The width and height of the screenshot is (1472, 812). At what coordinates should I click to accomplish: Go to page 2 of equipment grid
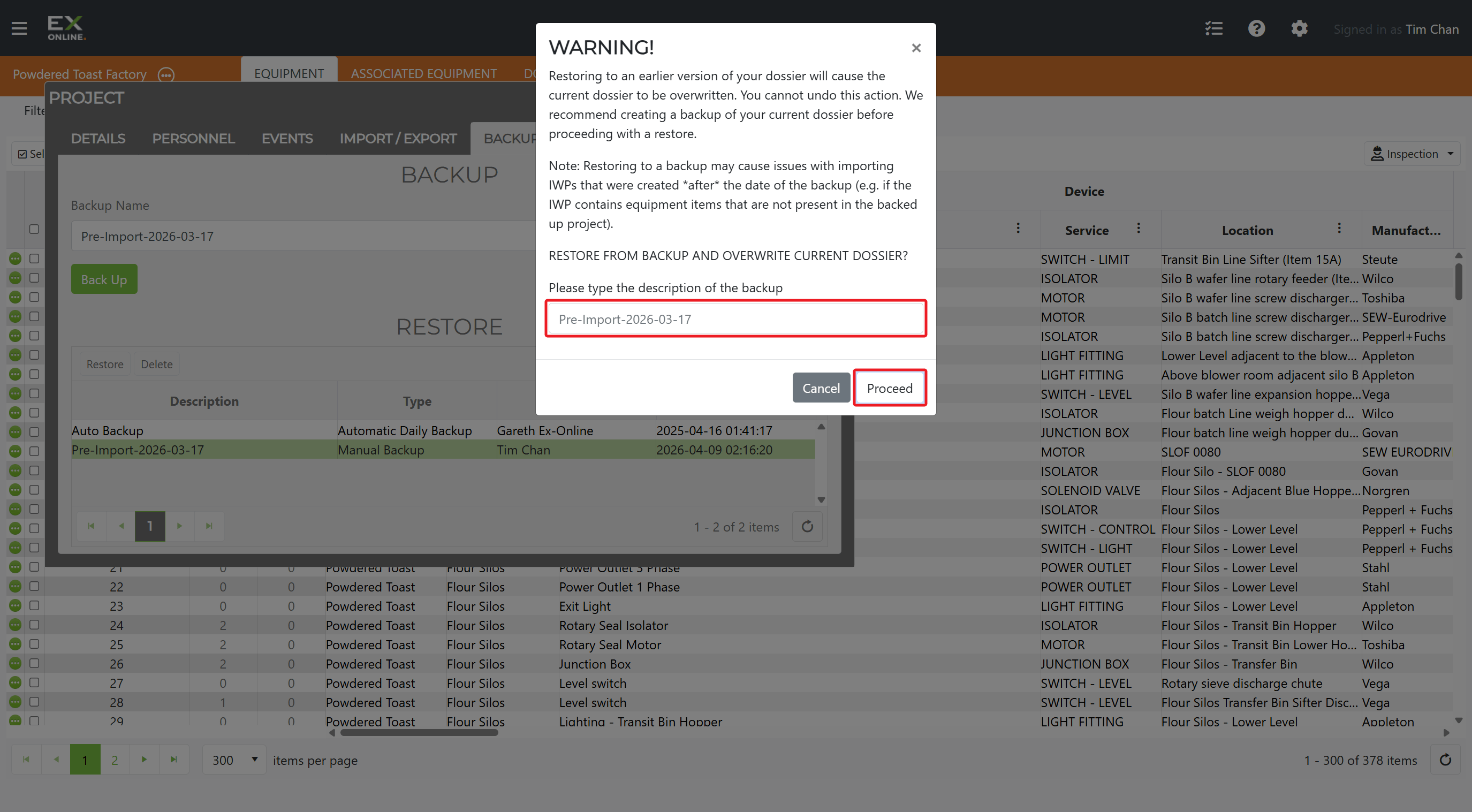click(x=115, y=760)
